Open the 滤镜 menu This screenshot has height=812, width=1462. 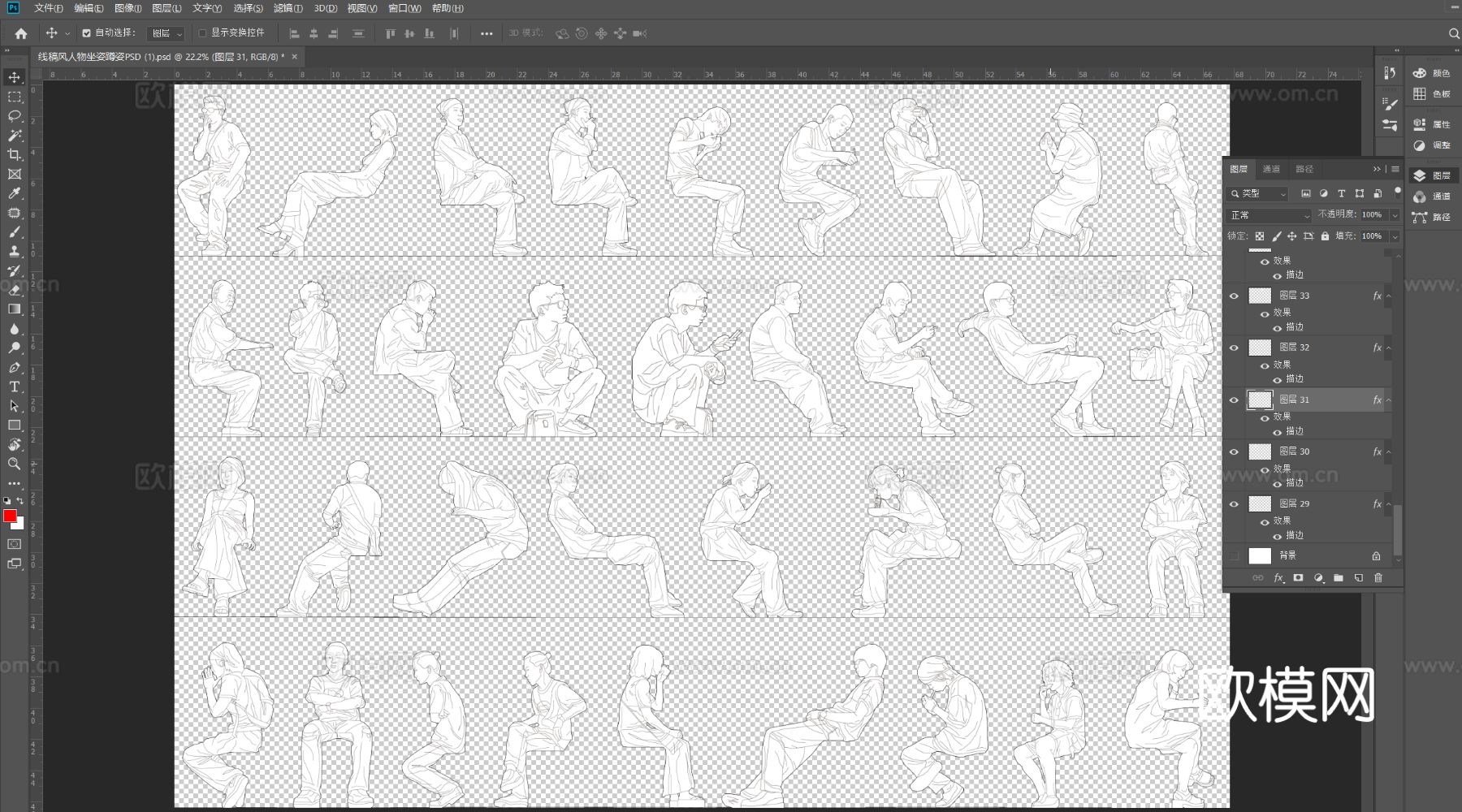[288, 8]
